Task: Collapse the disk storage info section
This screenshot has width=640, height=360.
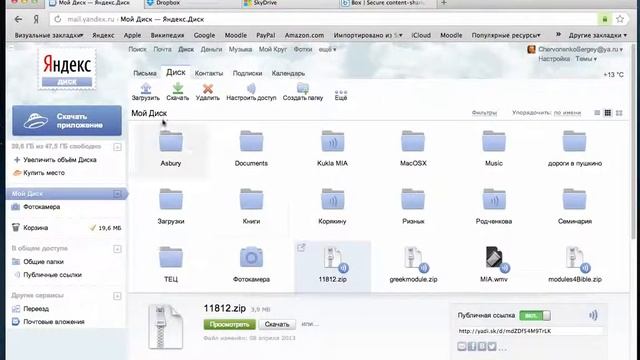Action: pyautogui.click(x=117, y=147)
